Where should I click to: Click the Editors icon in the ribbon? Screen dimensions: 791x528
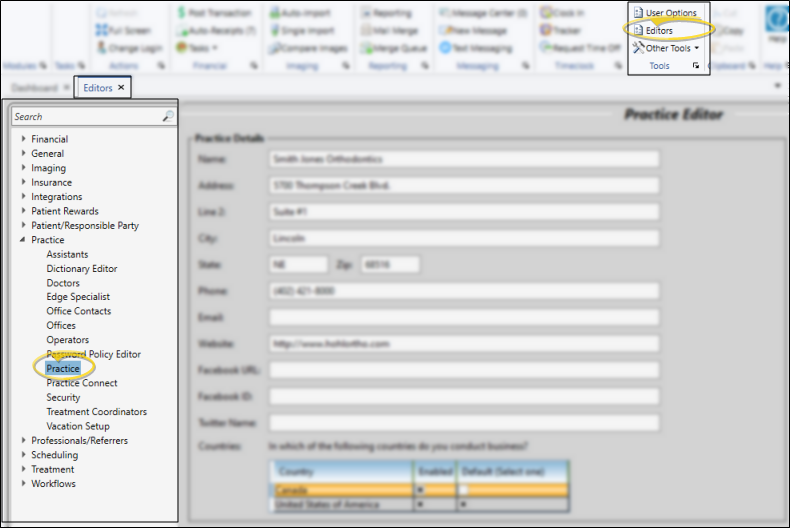pyautogui.click(x=638, y=30)
